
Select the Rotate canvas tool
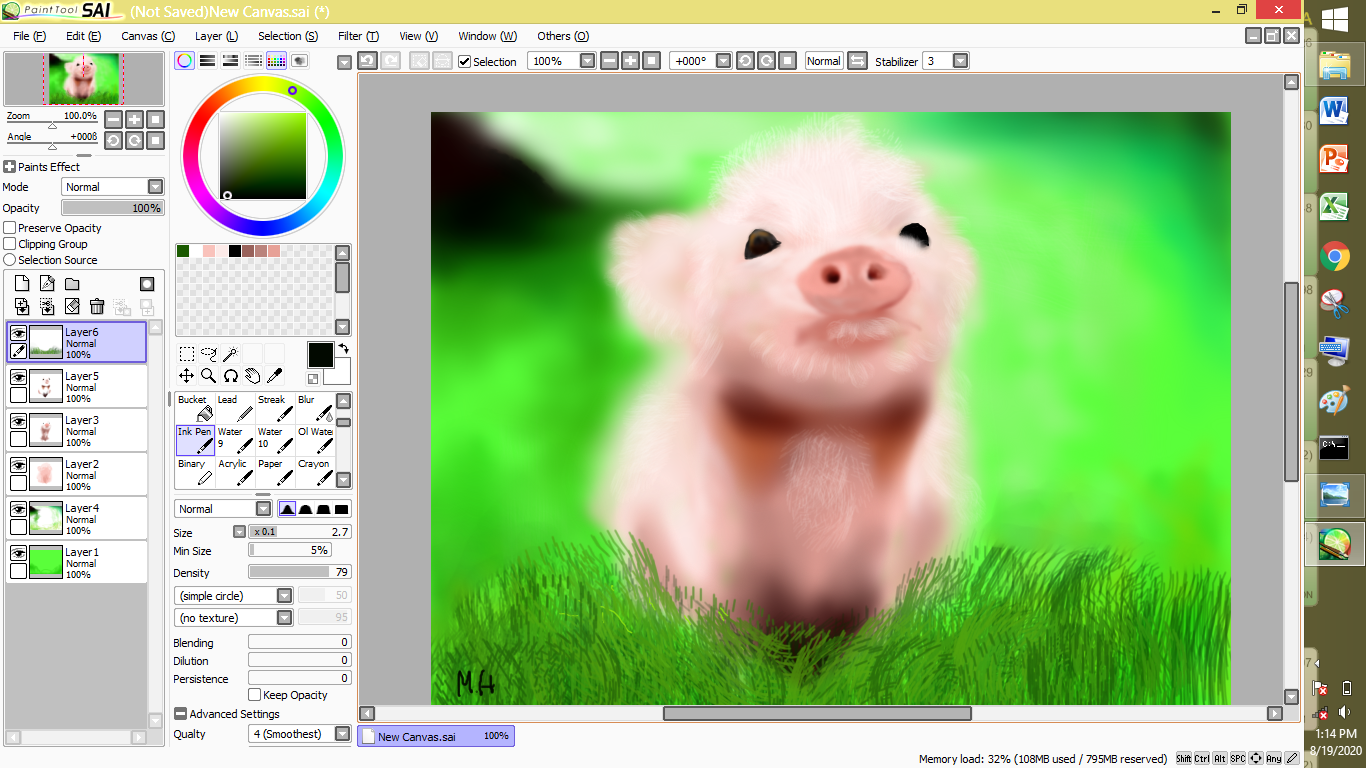230,375
